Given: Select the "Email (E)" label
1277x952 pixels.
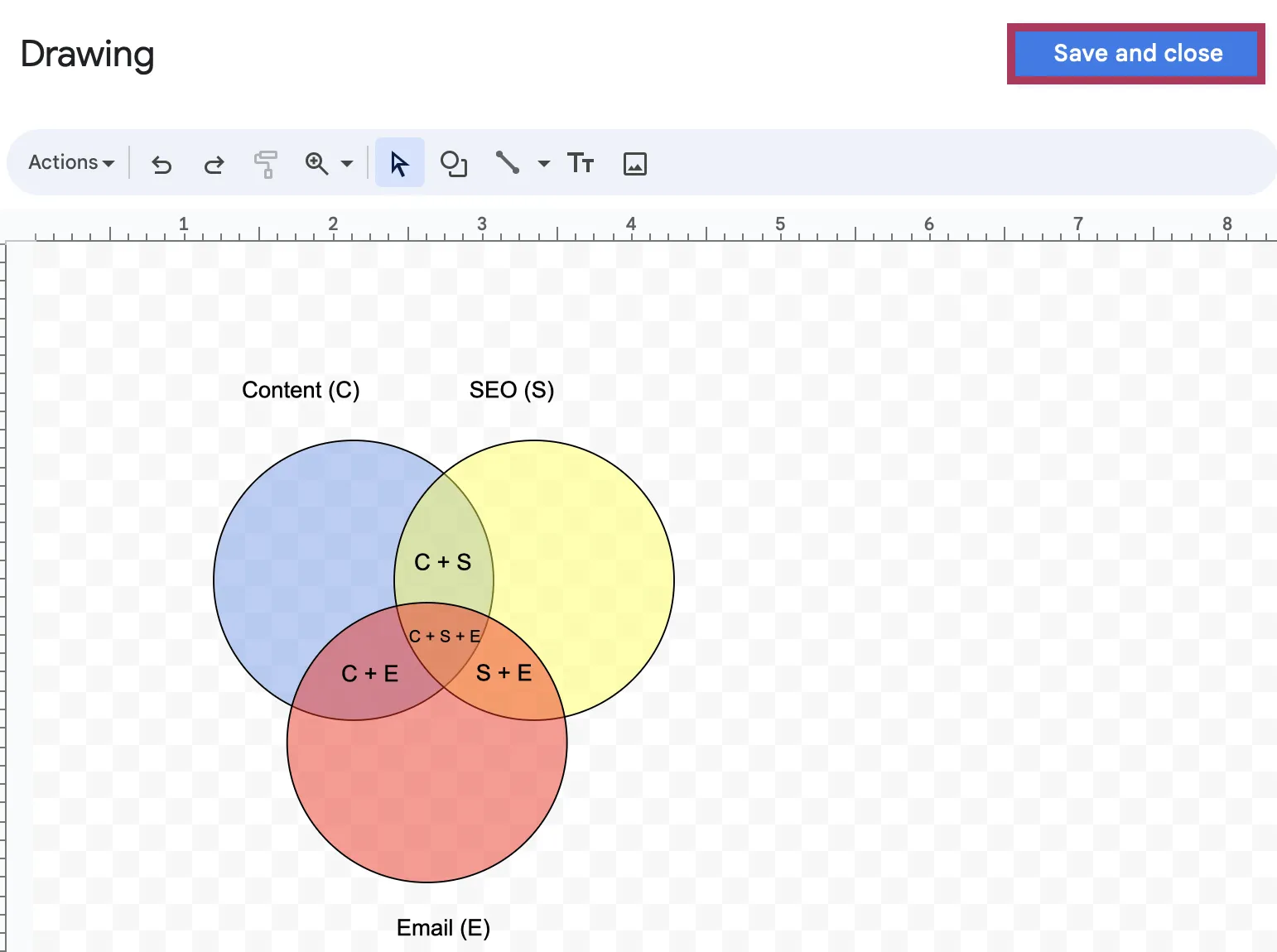Looking at the screenshot, I should [x=443, y=928].
